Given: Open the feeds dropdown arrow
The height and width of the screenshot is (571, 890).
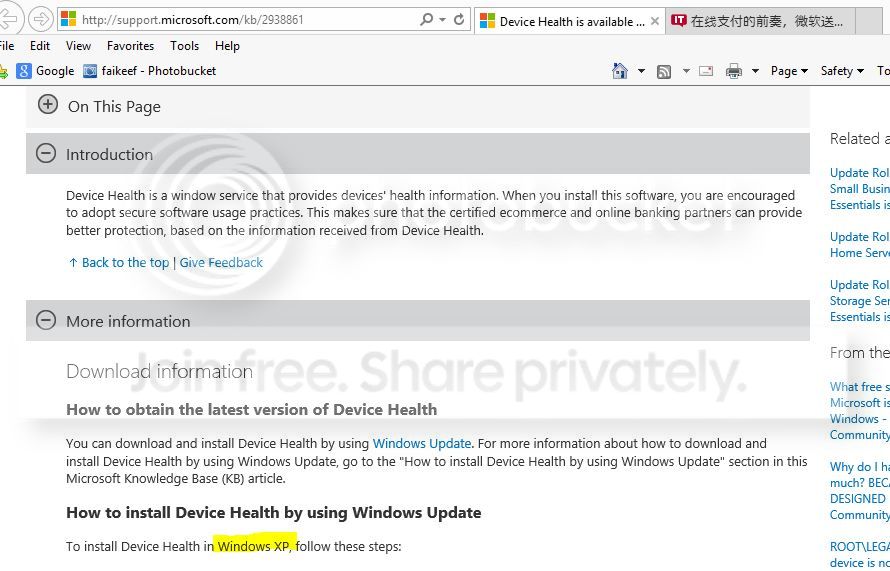Looking at the screenshot, I should 686,71.
